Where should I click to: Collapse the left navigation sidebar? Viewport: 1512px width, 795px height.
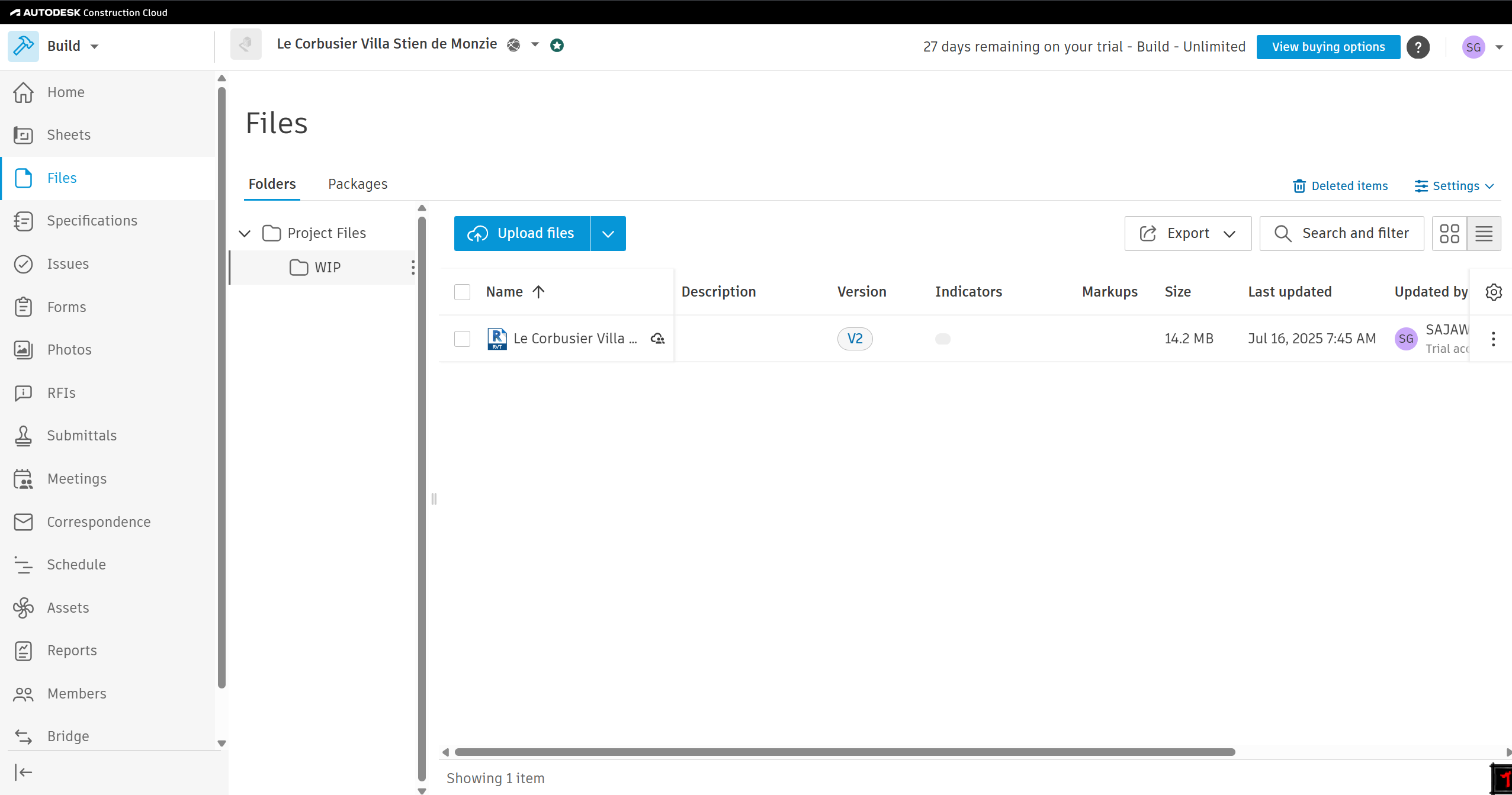pos(23,773)
